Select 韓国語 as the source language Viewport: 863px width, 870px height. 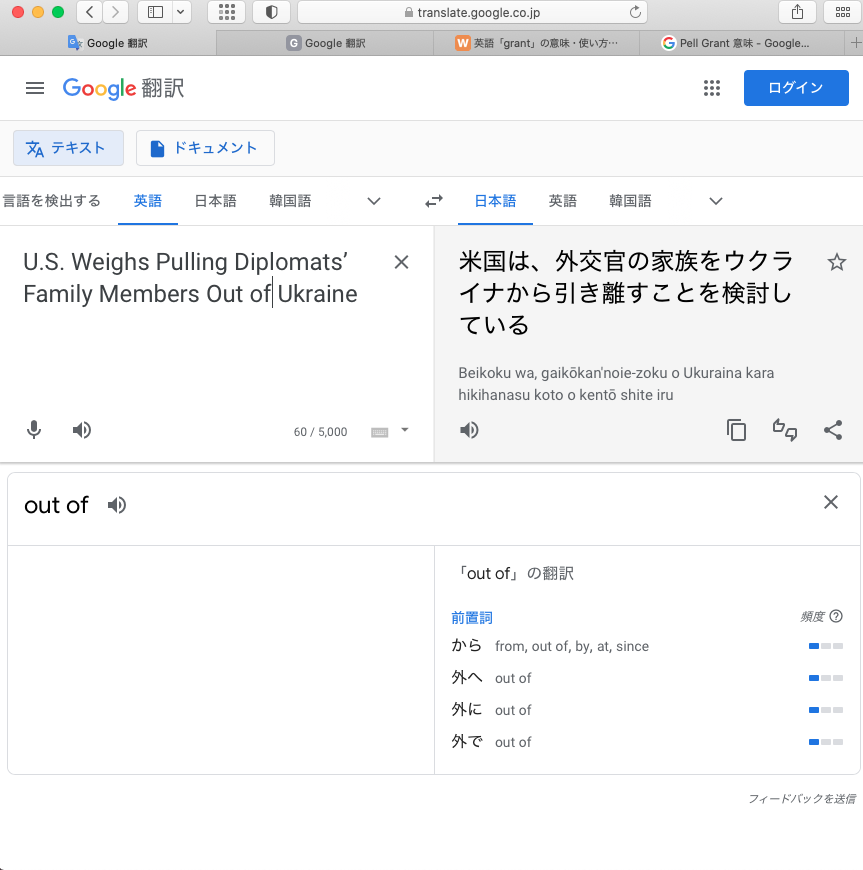(290, 201)
